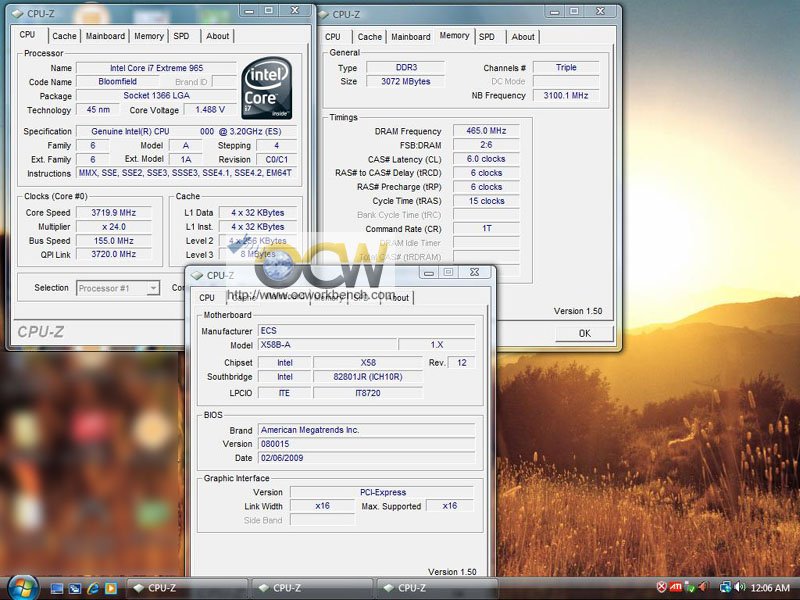
Task: Click the Switch Between Windows quick launch icon
Action: [74, 588]
